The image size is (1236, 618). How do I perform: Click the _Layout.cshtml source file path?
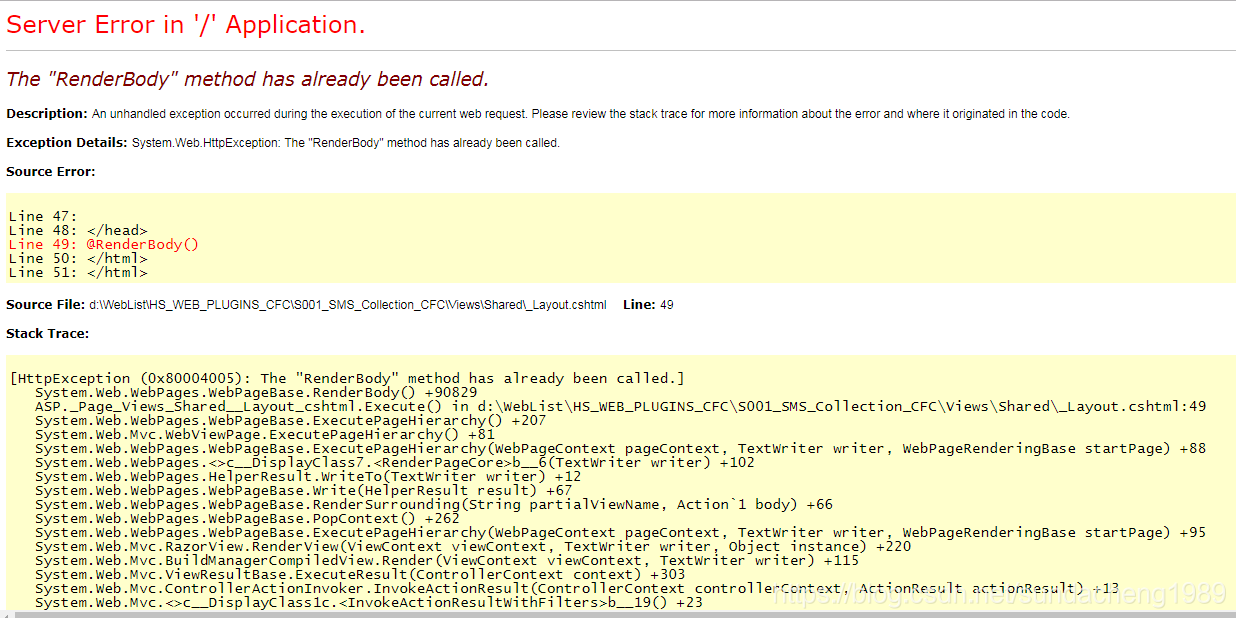pyautogui.click(x=348, y=304)
